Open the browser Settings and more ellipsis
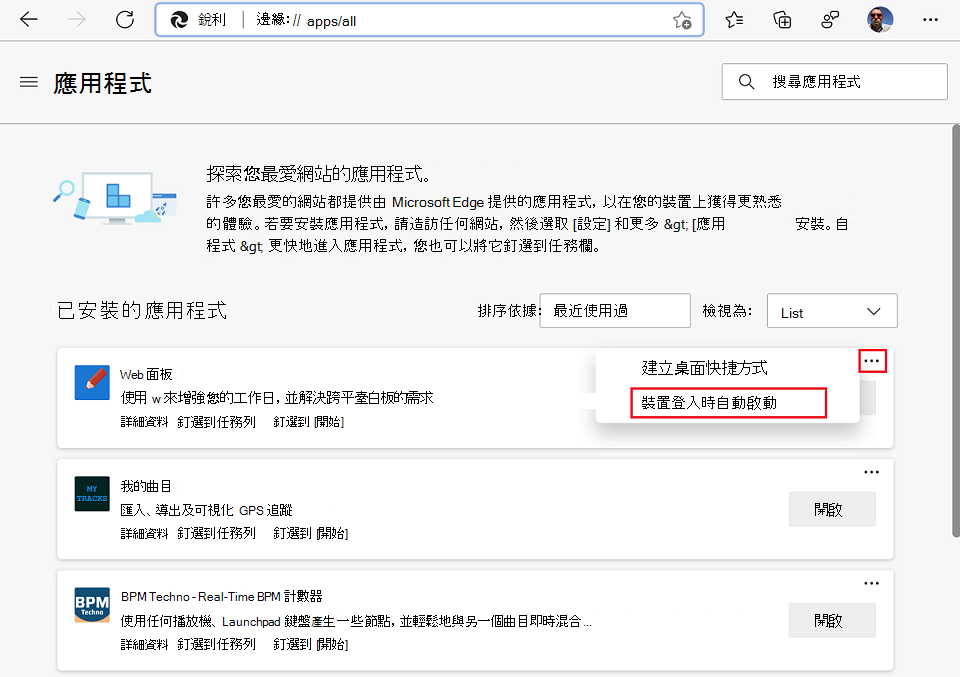960x677 pixels. [930, 20]
